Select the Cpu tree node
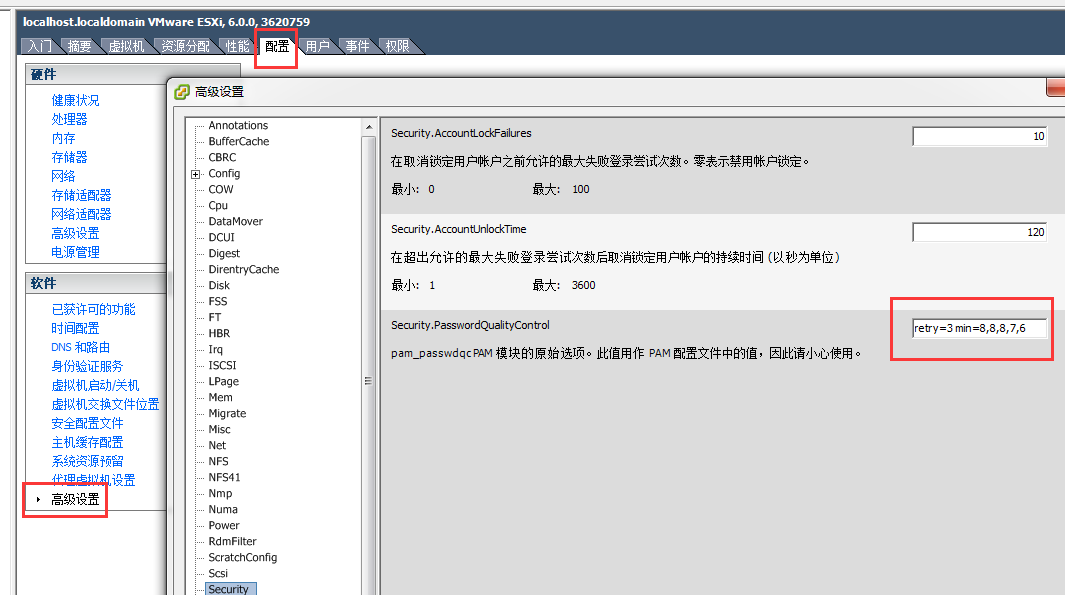Viewport: 1065px width, 595px height. (x=218, y=205)
